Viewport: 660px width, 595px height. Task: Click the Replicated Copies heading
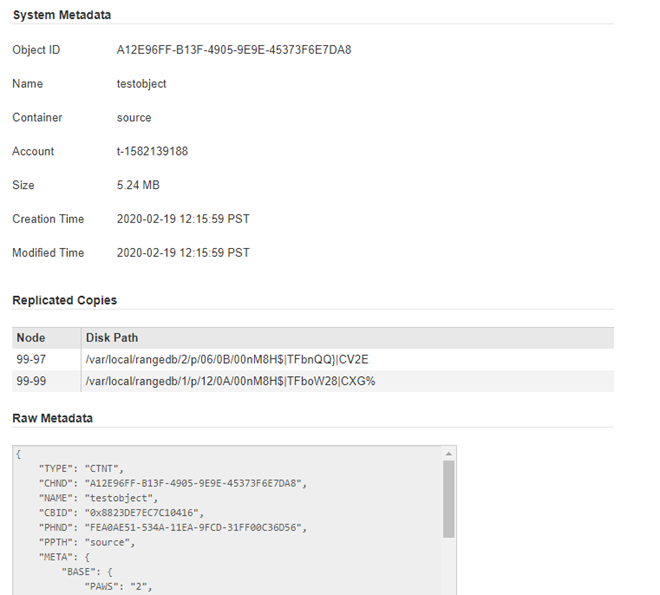pyautogui.click(x=64, y=300)
